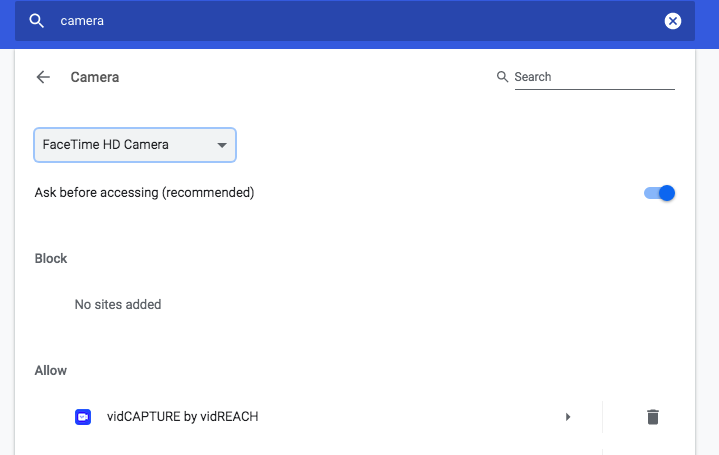Clear the 'camera' search query with the X button
Screen dimensions: 719x455
coord(673,21)
